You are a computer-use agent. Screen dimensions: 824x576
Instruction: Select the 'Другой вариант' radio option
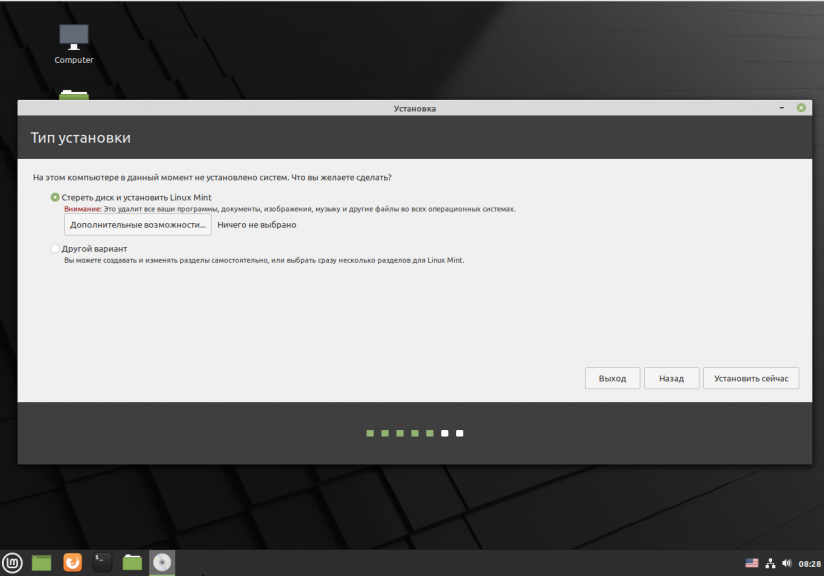tap(55, 248)
